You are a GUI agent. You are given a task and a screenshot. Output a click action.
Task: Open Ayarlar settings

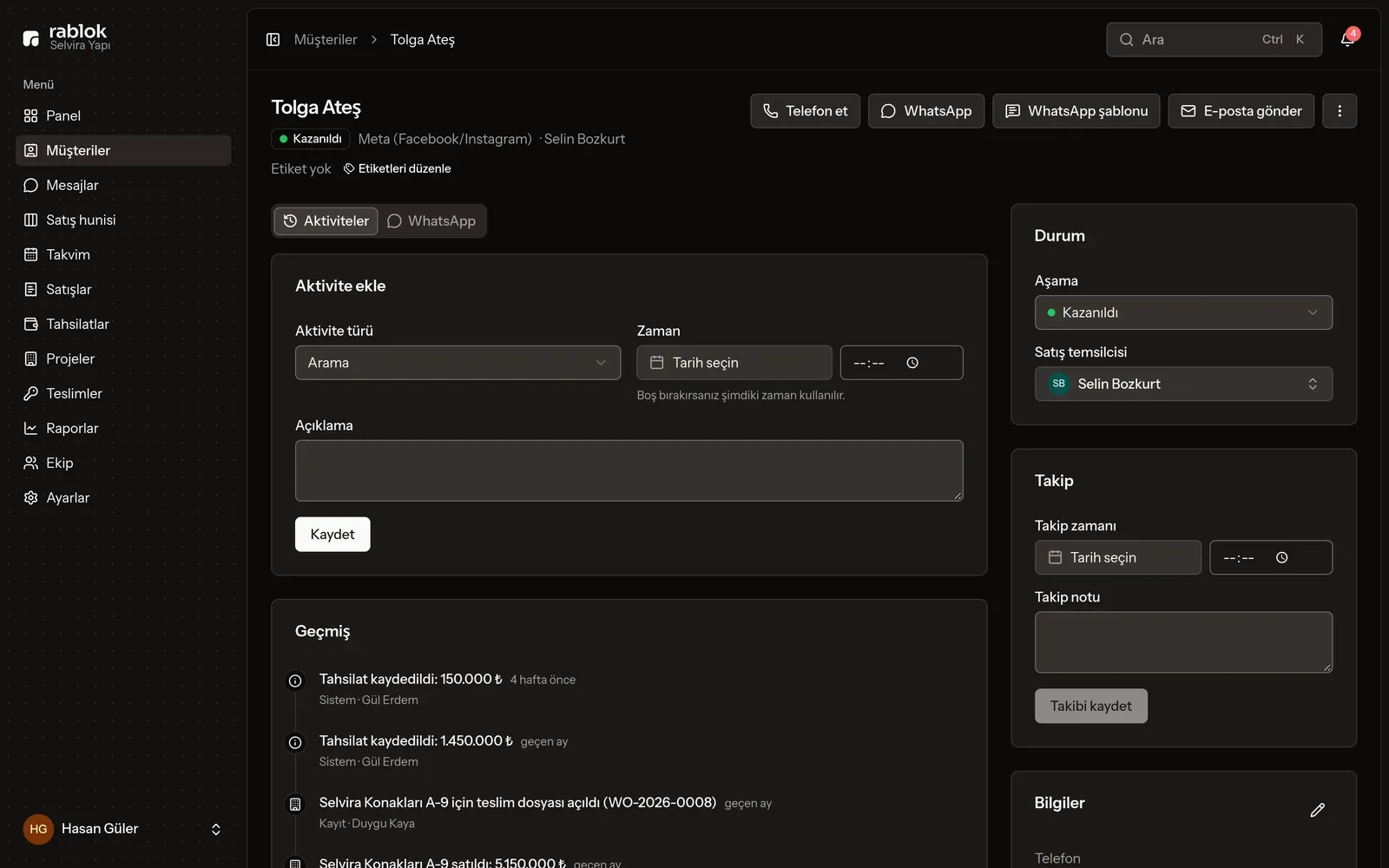(123, 497)
